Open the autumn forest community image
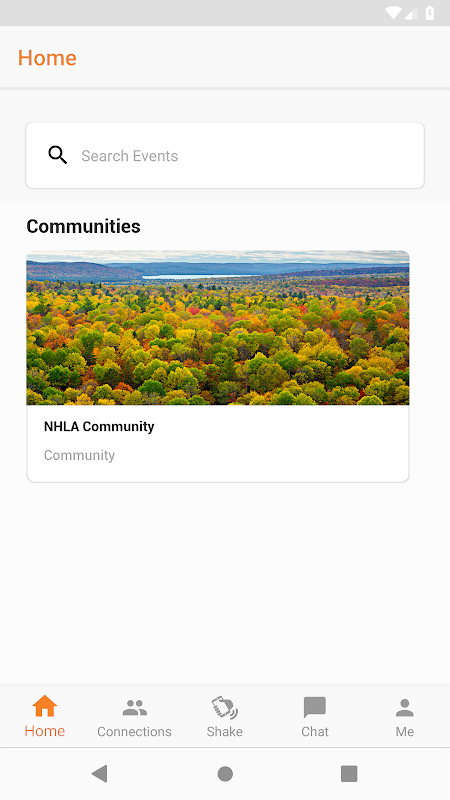 pyautogui.click(x=218, y=328)
